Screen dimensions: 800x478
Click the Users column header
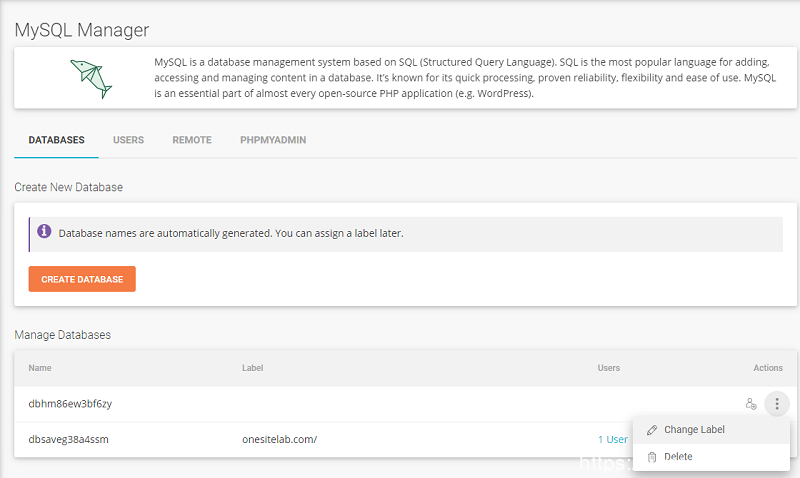coord(608,368)
